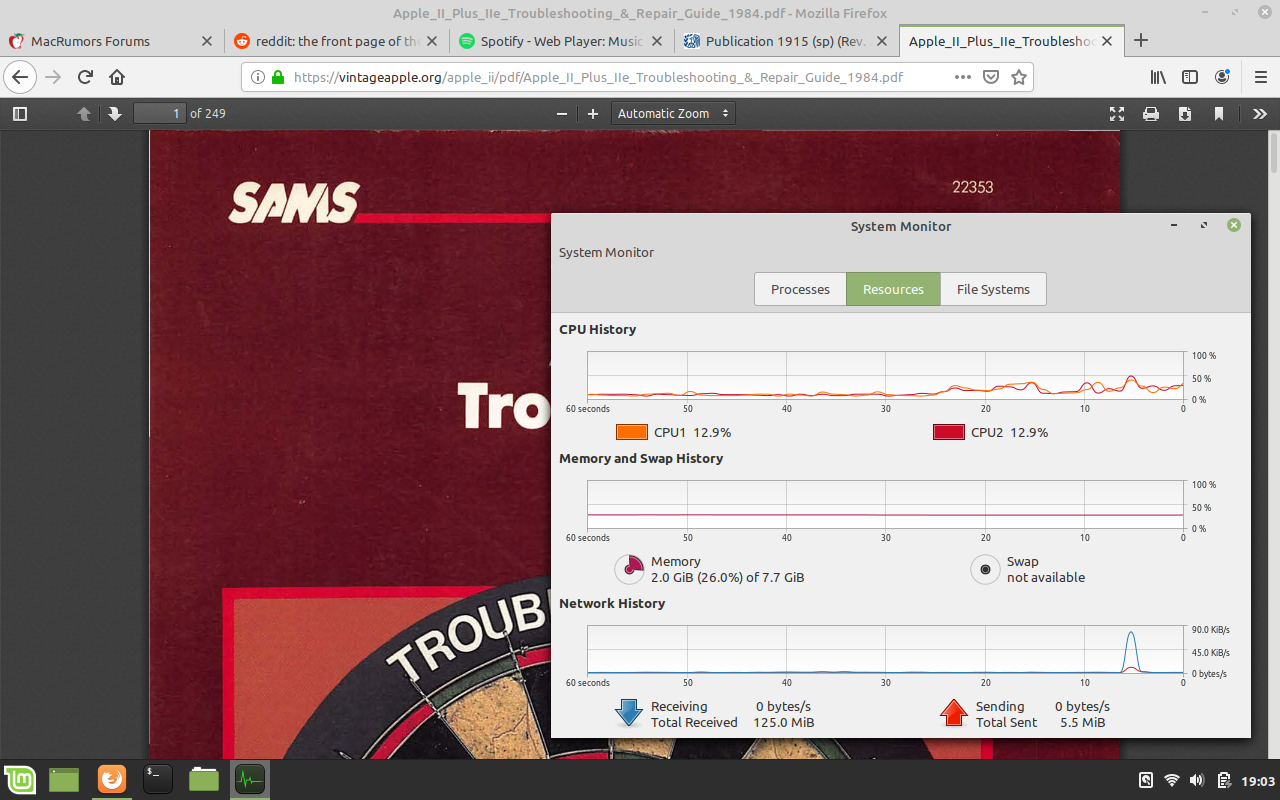Show desktop via panel icon
The width and height of the screenshot is (1280, 800).
(x=64, y=779)
